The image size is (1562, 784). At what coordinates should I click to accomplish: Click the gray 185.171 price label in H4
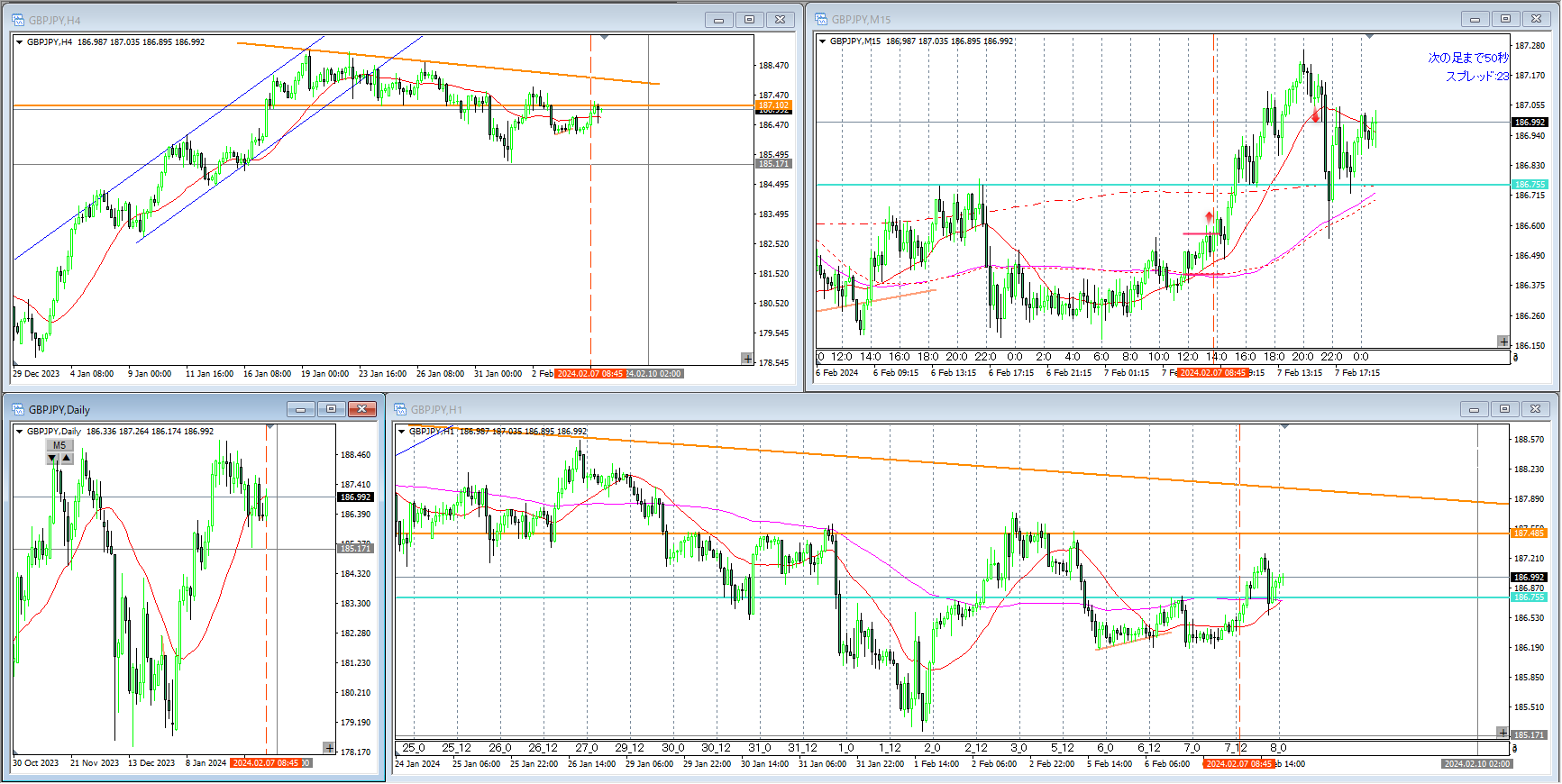click(773, 164)
